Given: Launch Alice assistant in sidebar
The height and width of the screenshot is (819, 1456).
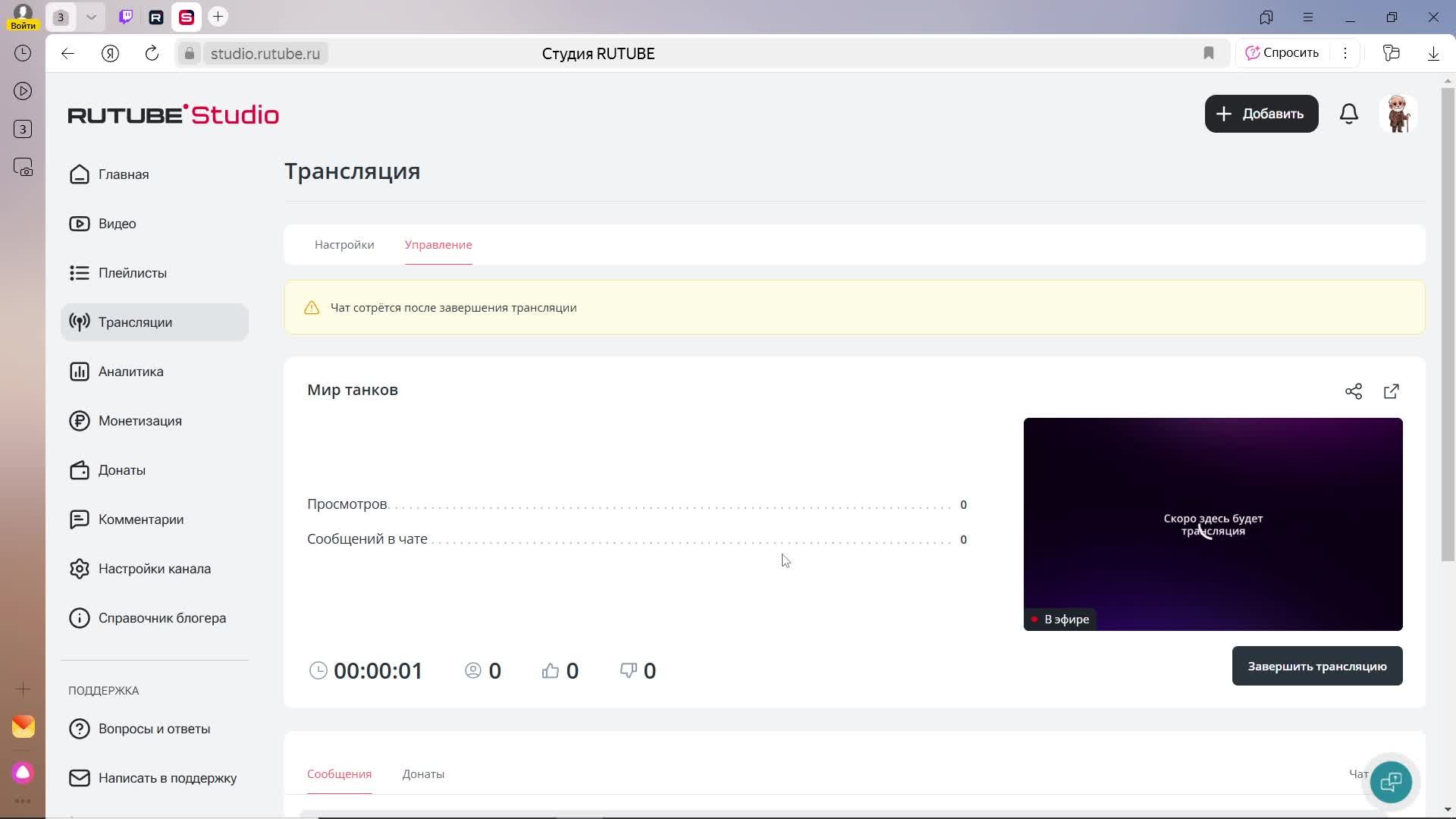Looking at the screenshot, I should tap(23, 773).
